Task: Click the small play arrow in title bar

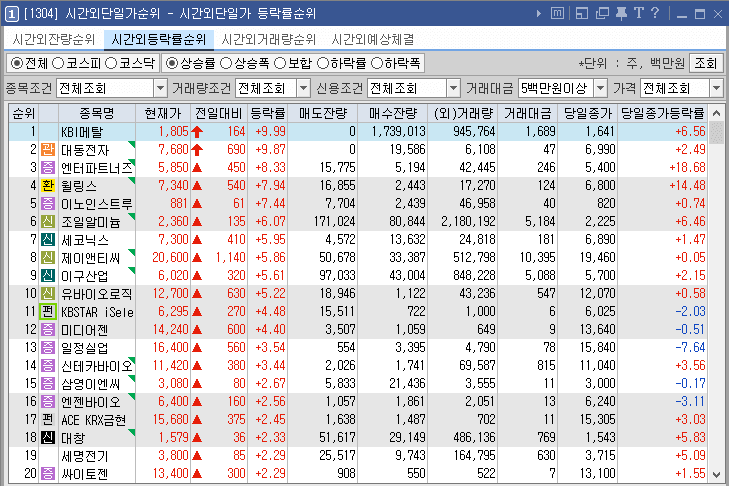Action: [538, 13]
